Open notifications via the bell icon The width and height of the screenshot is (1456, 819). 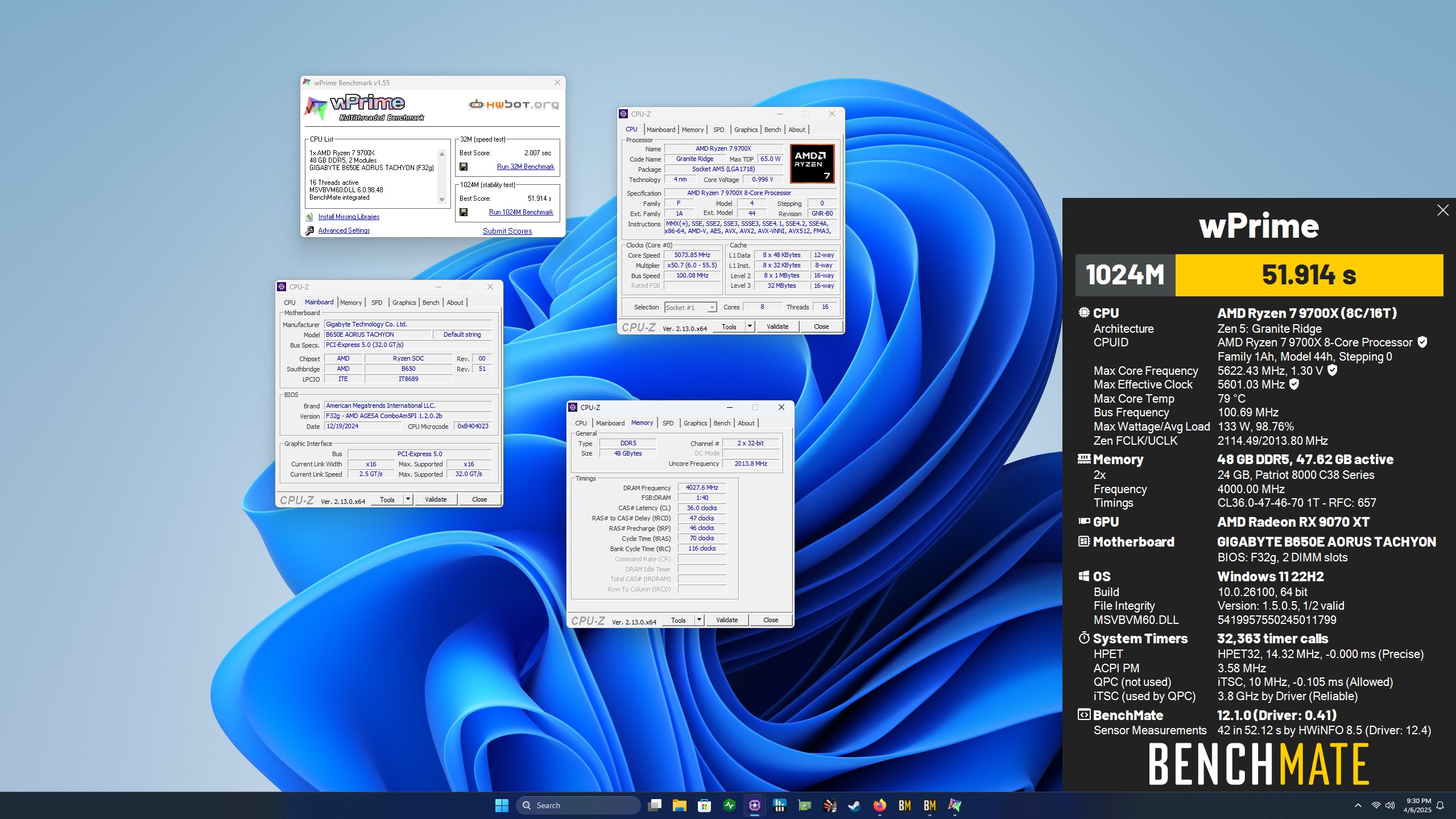coord(1440,805)
